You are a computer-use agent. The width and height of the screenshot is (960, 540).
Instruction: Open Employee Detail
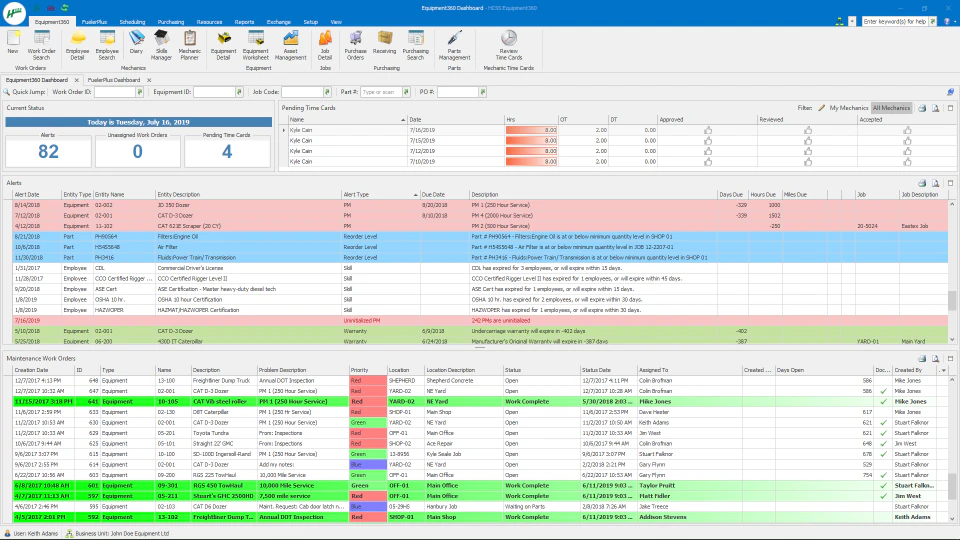77,45
